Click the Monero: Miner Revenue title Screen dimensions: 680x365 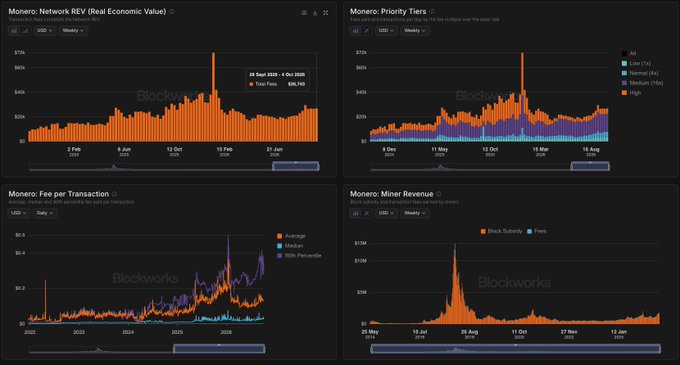coord(392,194)
